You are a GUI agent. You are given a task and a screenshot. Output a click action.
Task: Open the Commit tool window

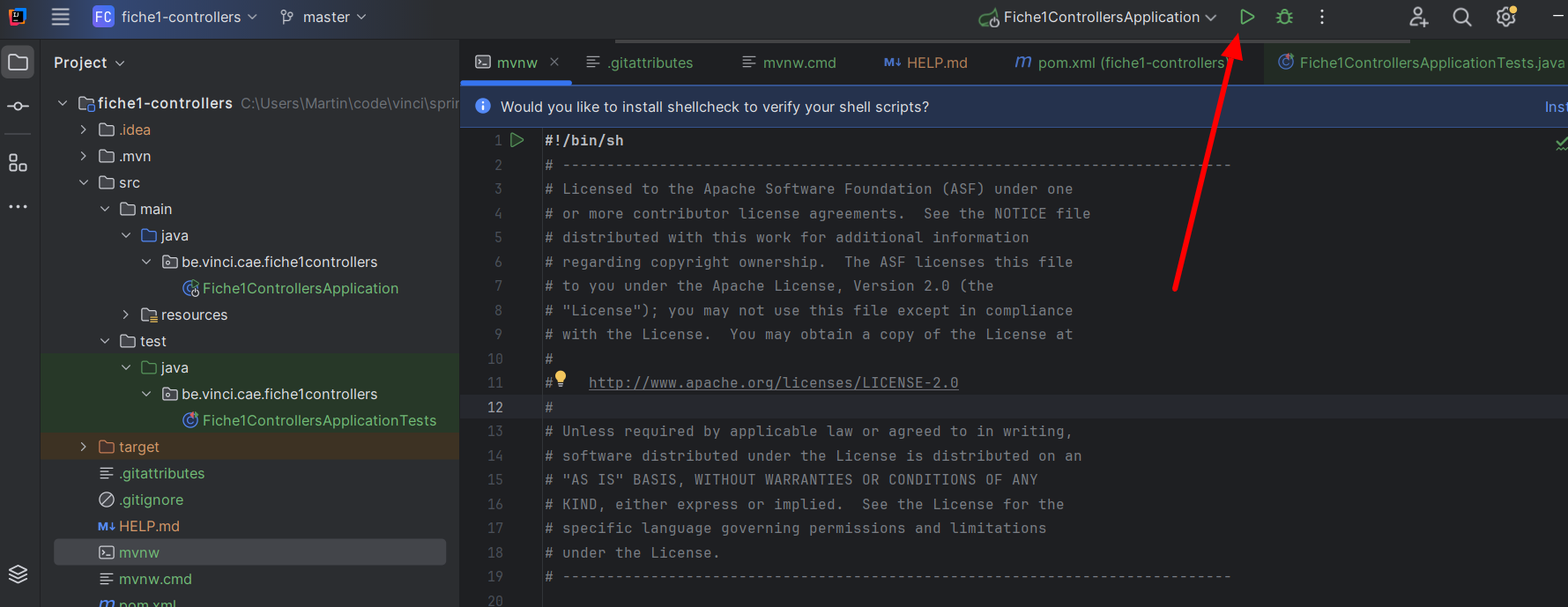coord(18,107)
